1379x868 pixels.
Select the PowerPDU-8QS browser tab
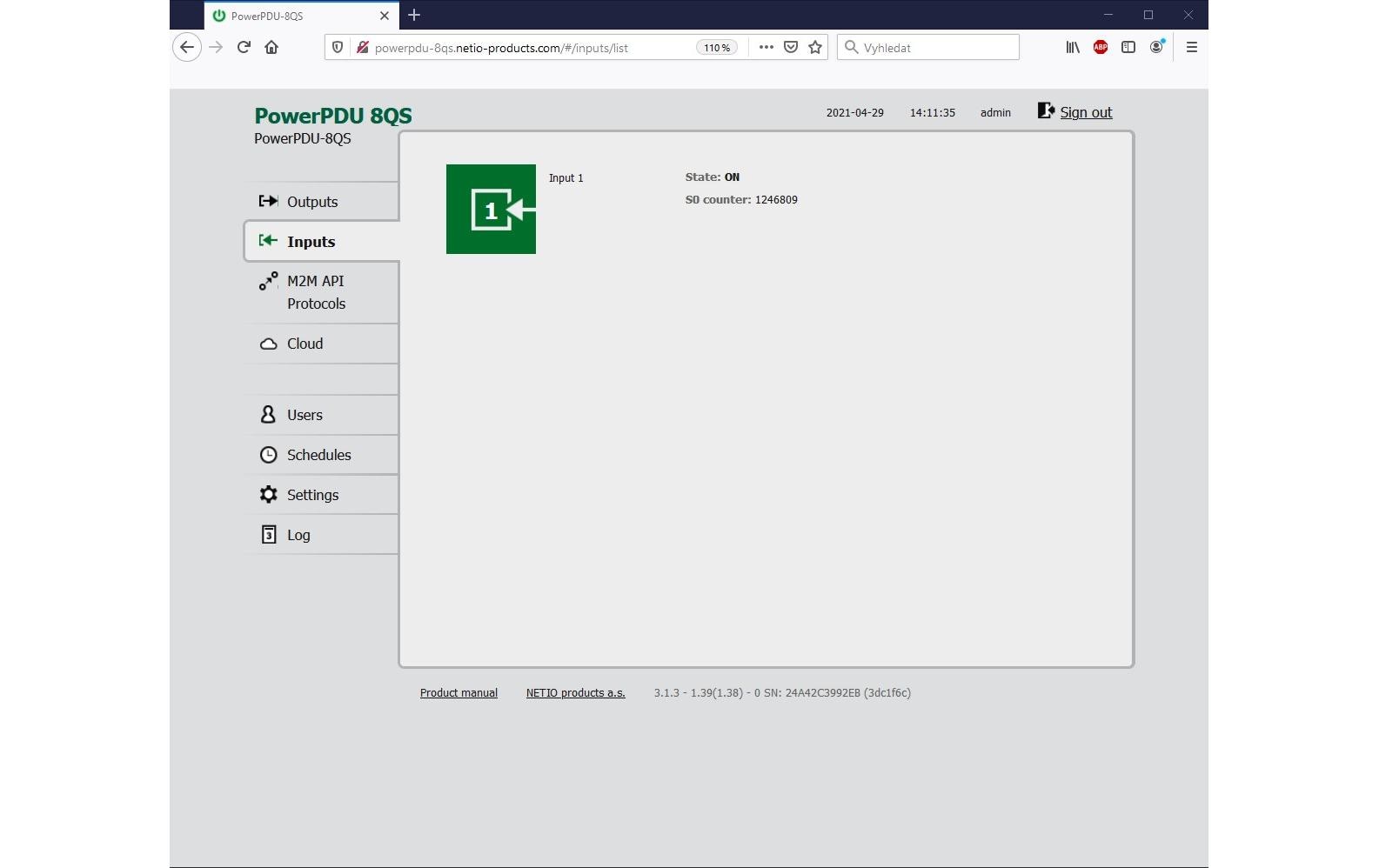301,16
